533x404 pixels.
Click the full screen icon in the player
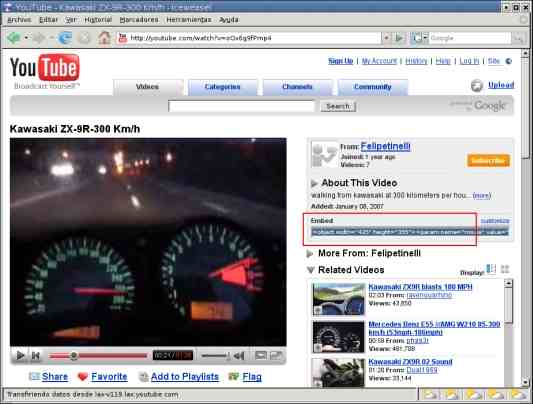[276, 355]
